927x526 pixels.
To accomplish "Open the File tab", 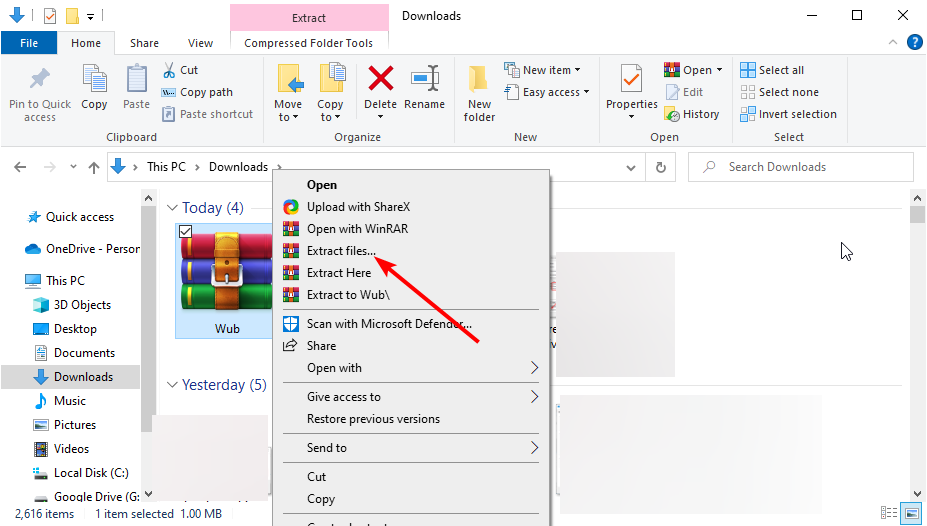I will point(29,43).
